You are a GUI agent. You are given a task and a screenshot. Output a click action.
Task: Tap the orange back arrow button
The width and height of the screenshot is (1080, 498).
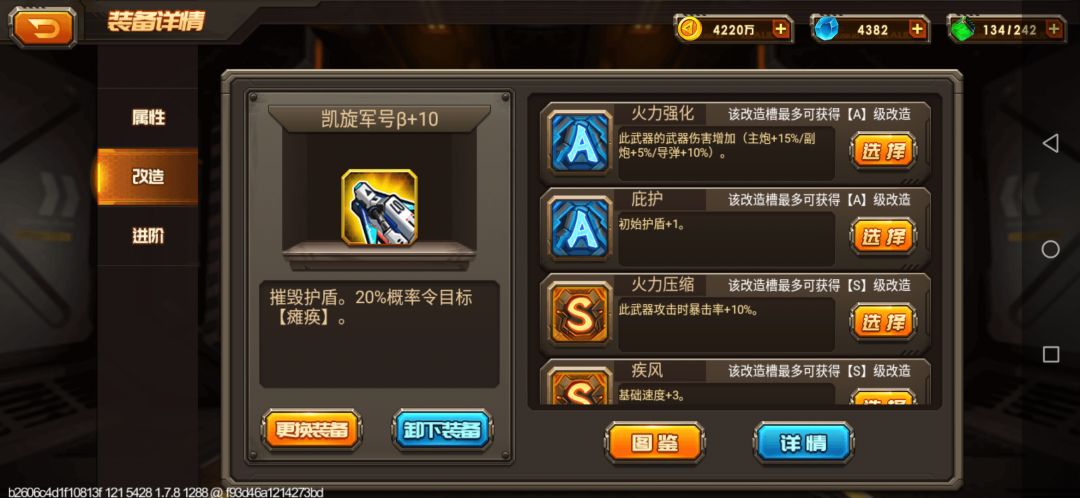[43, 28]
